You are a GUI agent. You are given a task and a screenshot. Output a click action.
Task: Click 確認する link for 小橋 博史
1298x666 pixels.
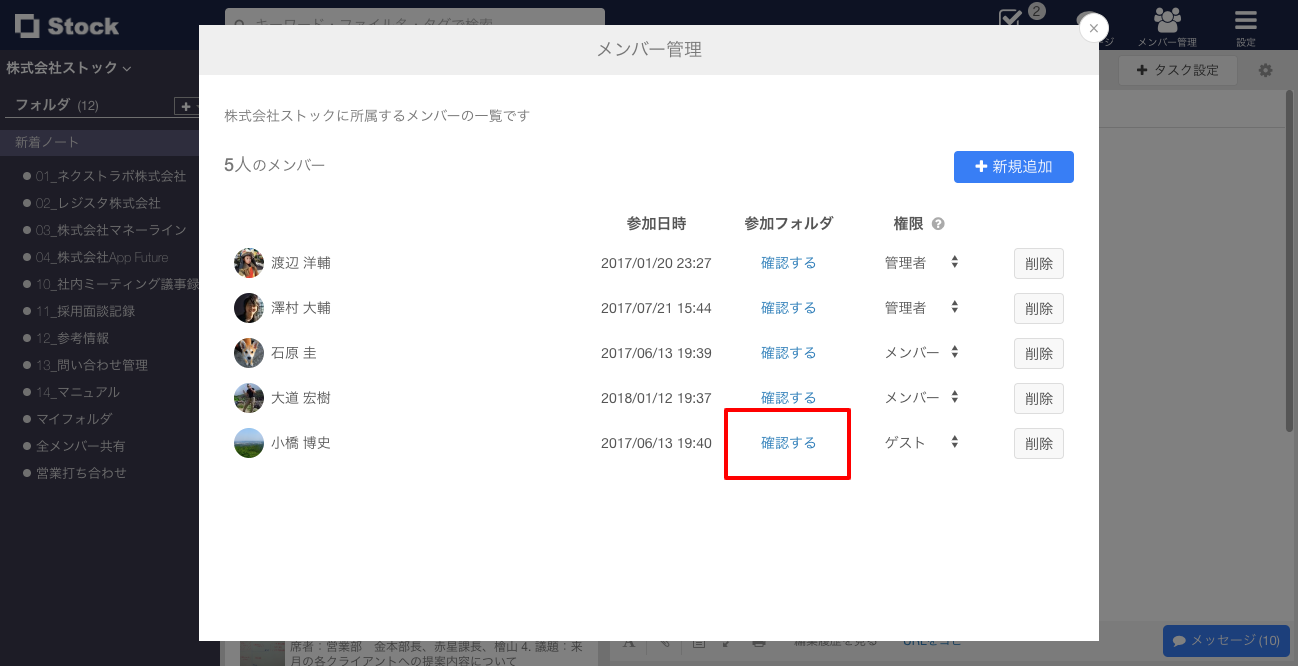tap(788, 443)
